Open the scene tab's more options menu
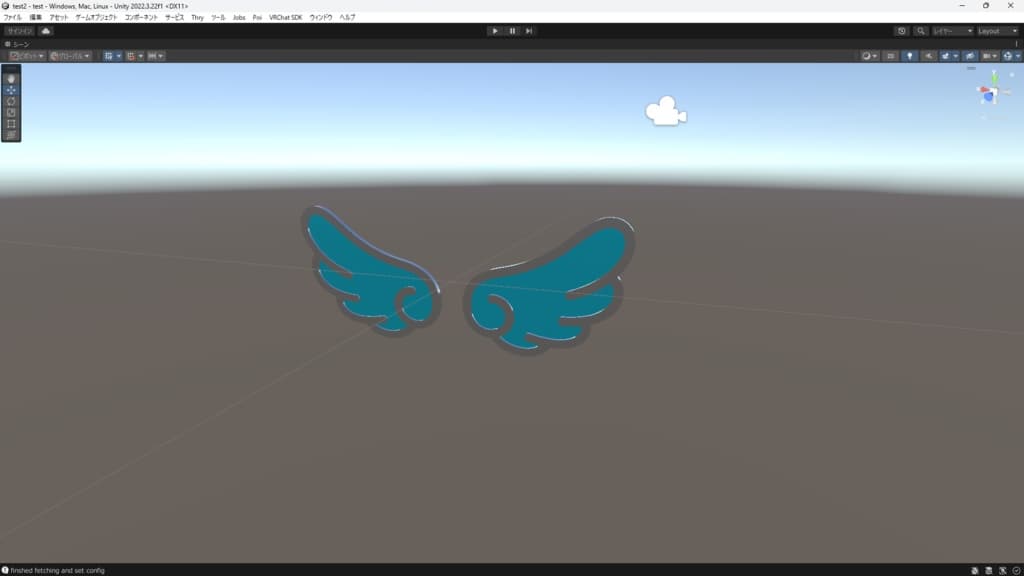The image size is (1024, 576). [x=1017, y=44]
